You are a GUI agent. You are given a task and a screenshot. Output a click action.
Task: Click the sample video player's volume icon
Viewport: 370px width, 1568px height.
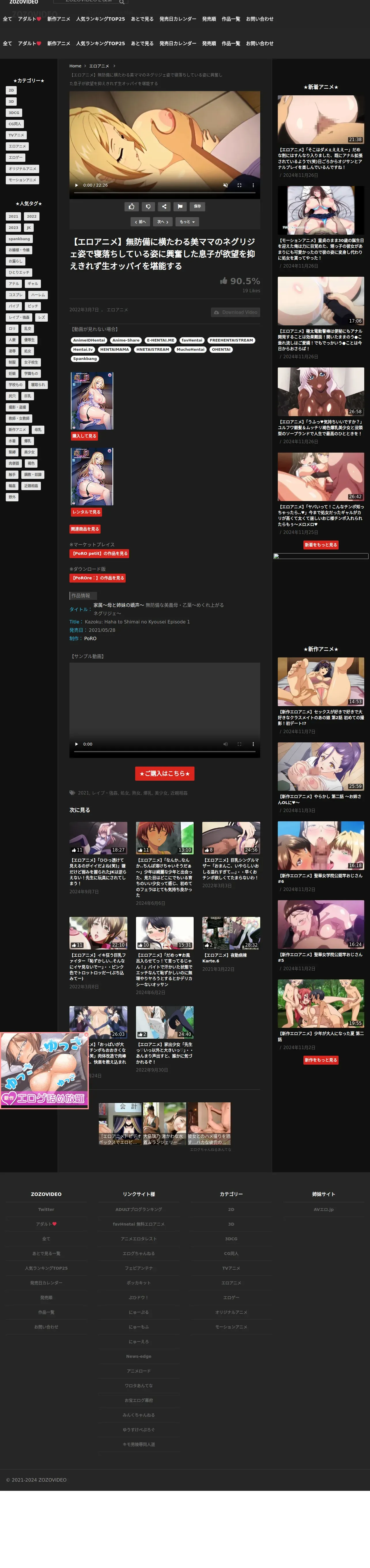point(226,744)
